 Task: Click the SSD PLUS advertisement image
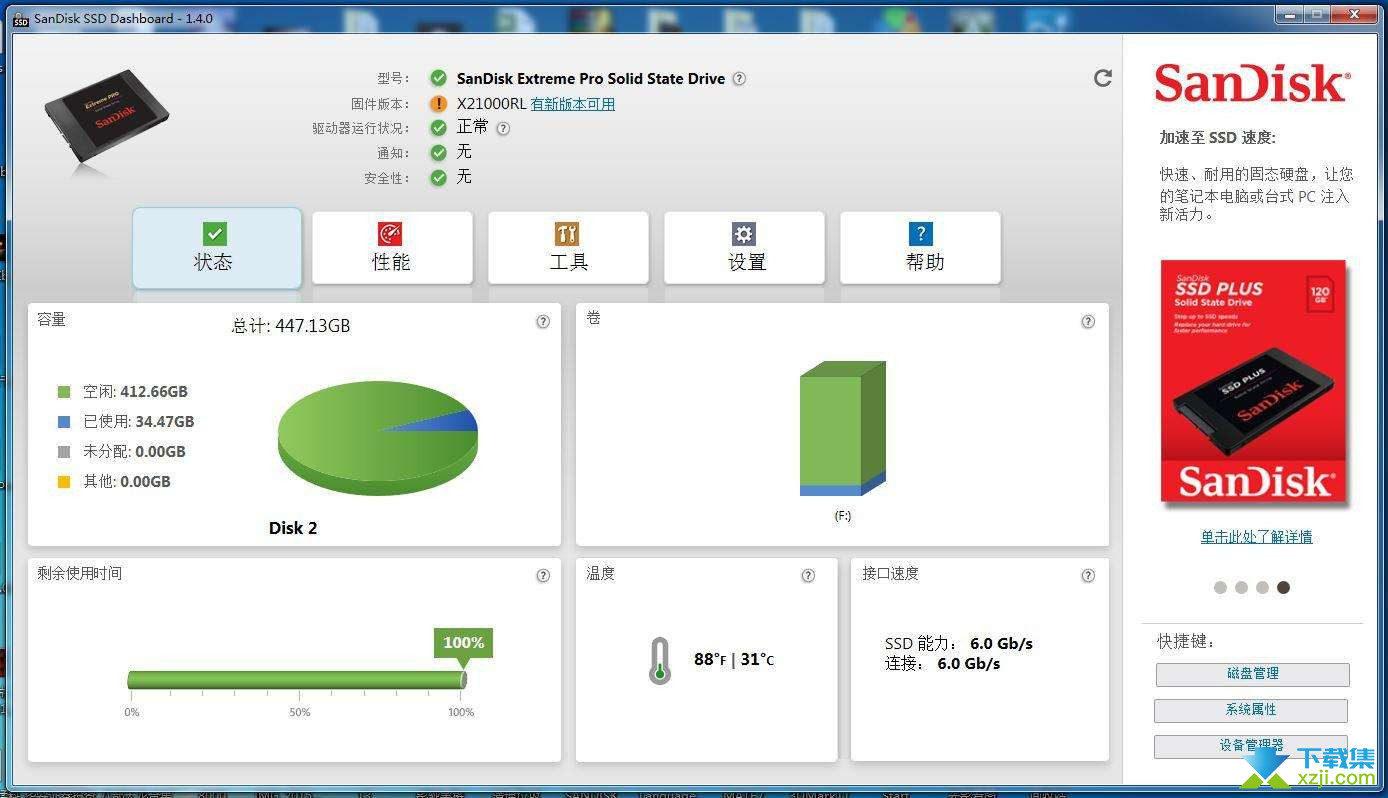[1253, 382]
